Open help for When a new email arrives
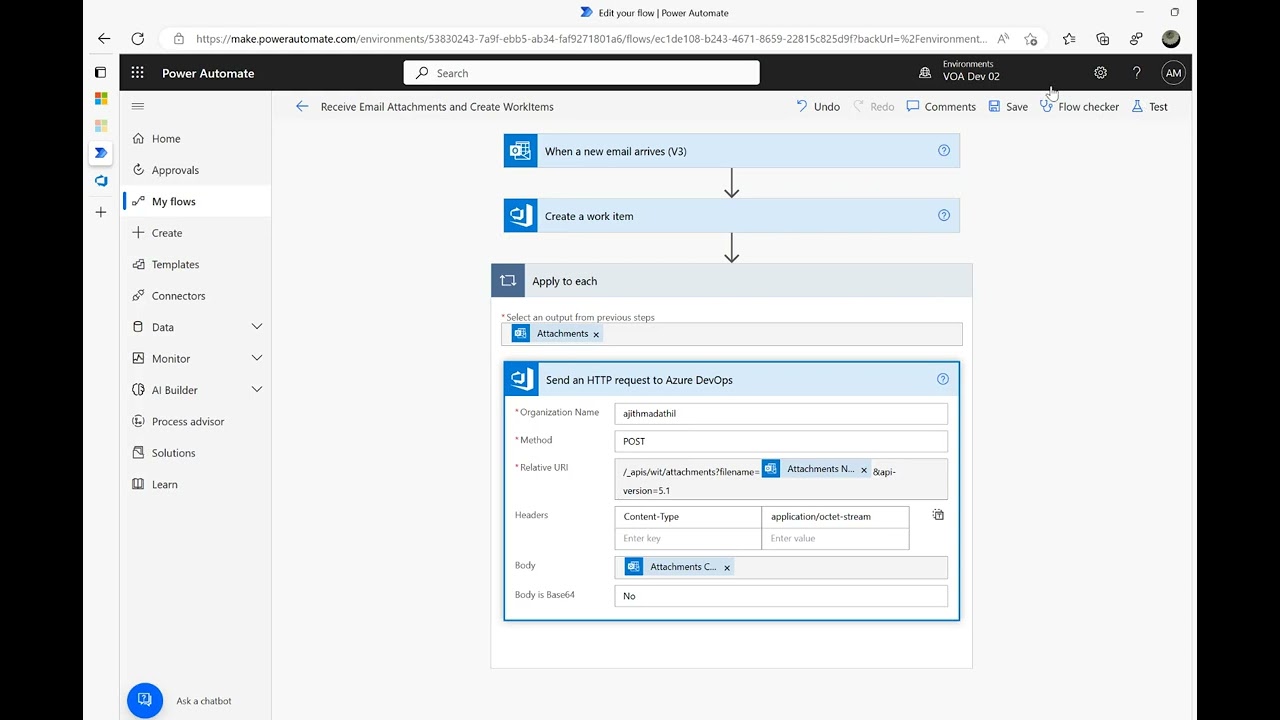The height and width of the screenshot is (720, 1280). click(x=943, y=151)
